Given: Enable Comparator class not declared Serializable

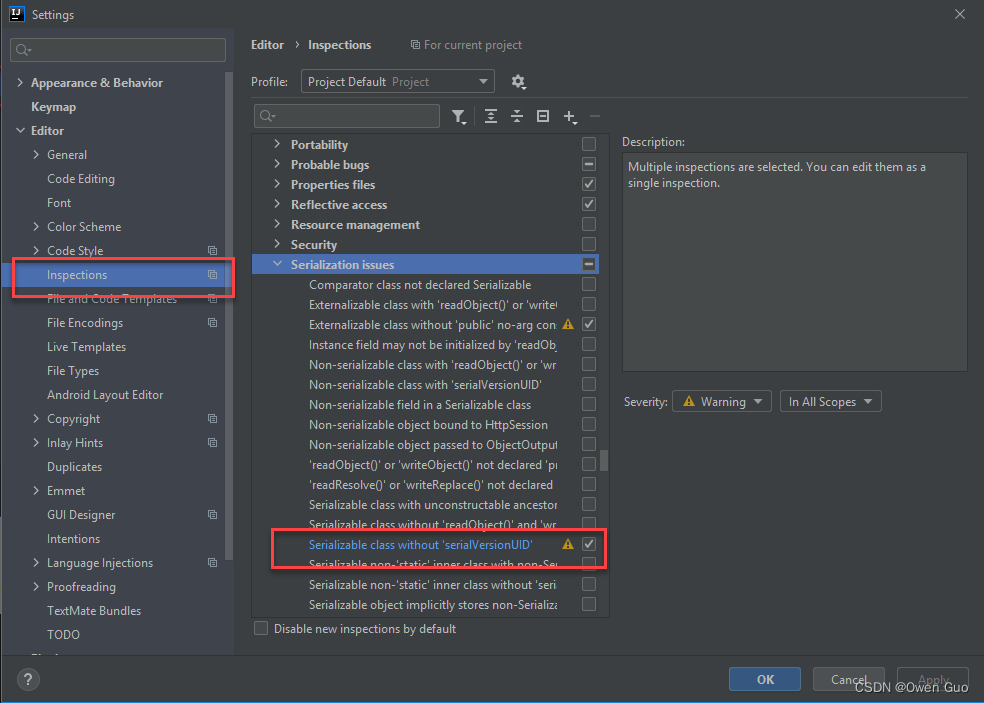Looking at the screenshot, I should (589, 284).
